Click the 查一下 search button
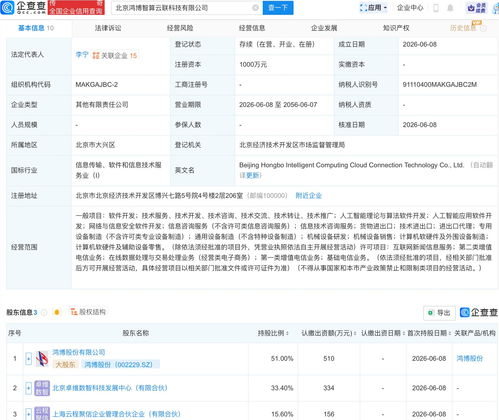The height and width of the screenshot is (420, 499). [x=278, y=8]
